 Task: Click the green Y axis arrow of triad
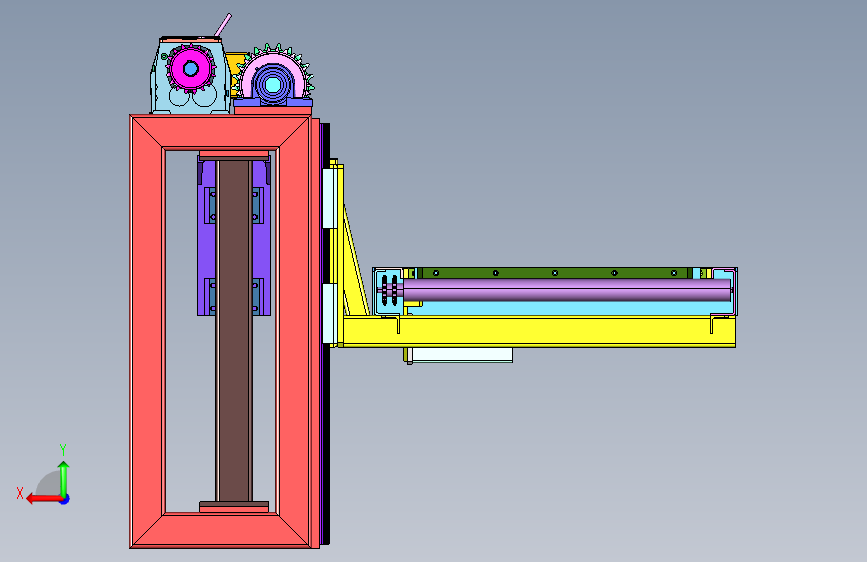(64, 479)
